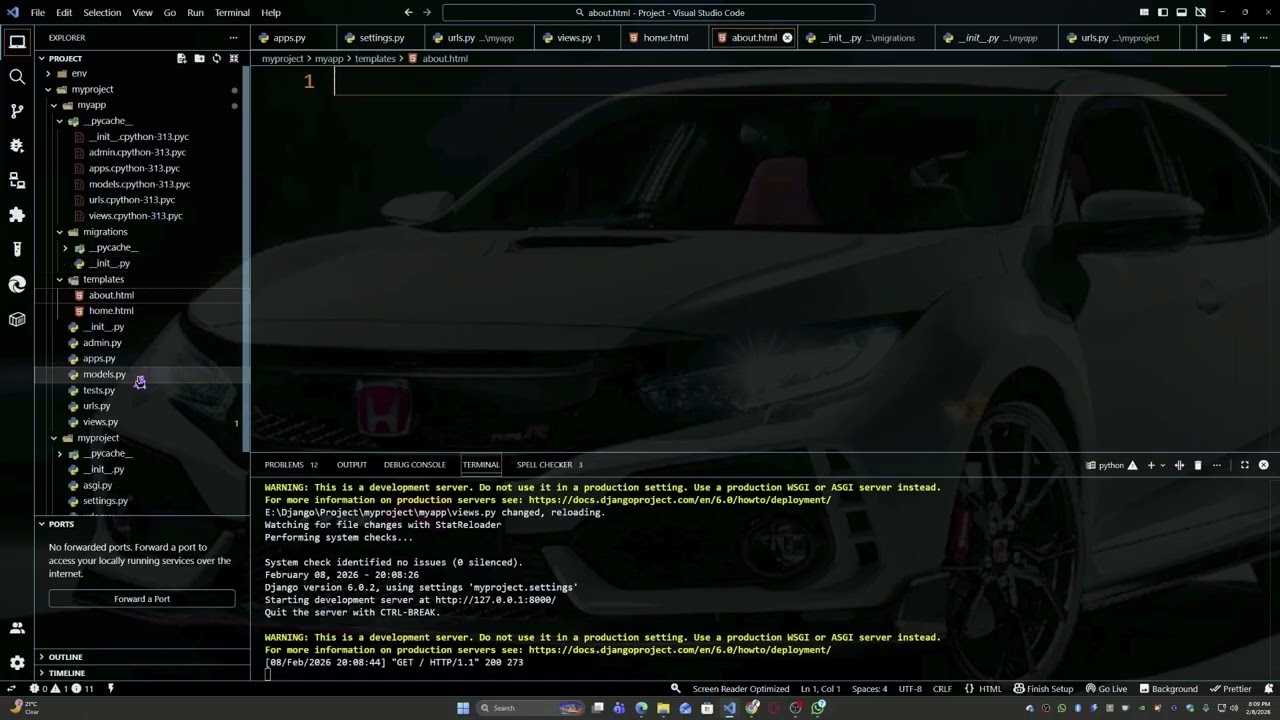The image size is (1280, 720).
Task: Open the Accounts menu in activity bar
Action: click(x=17, y=628)
